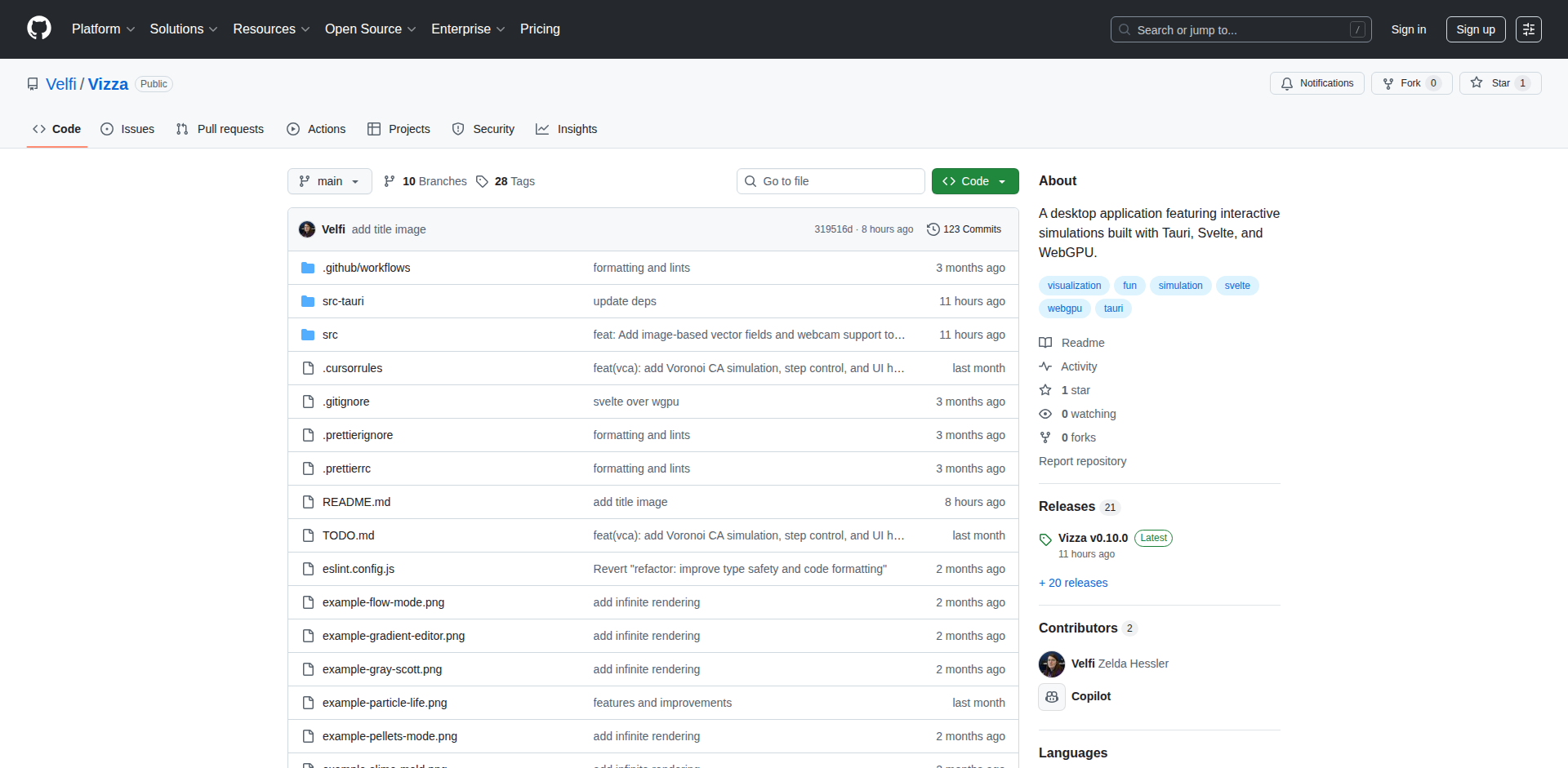
Task: Open the Actions tab
Action: point(316,129)
